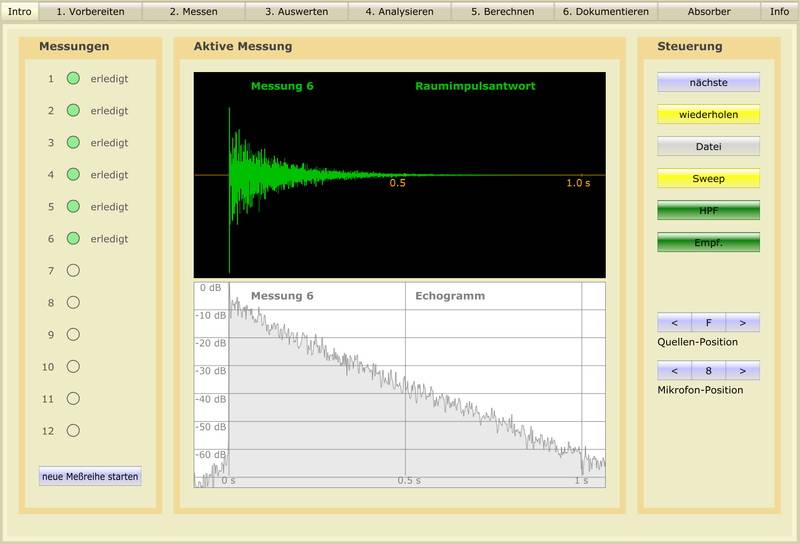The height and width of the screenshot is (544, 800).
Task: Decrease microphone position with left arrow
Action: (674, 371)
